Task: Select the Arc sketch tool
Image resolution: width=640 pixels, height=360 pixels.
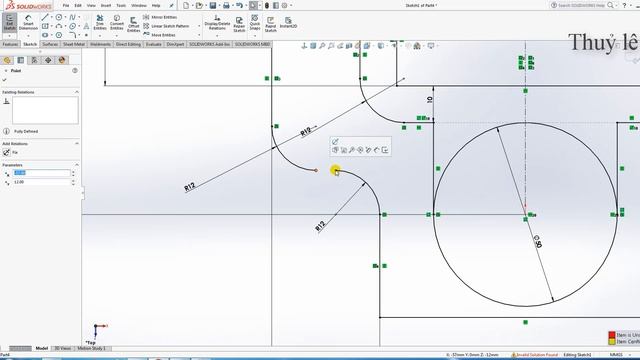Action: click(x=59, y=26)
